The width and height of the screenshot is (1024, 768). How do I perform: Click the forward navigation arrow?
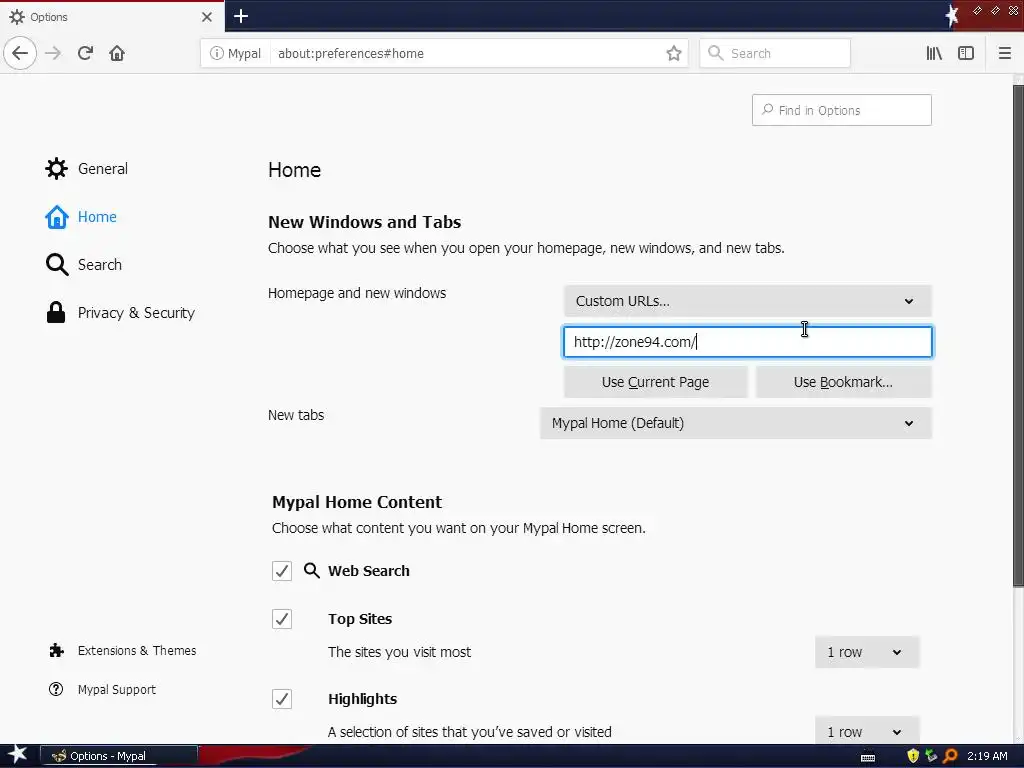(x=53, y=53)
